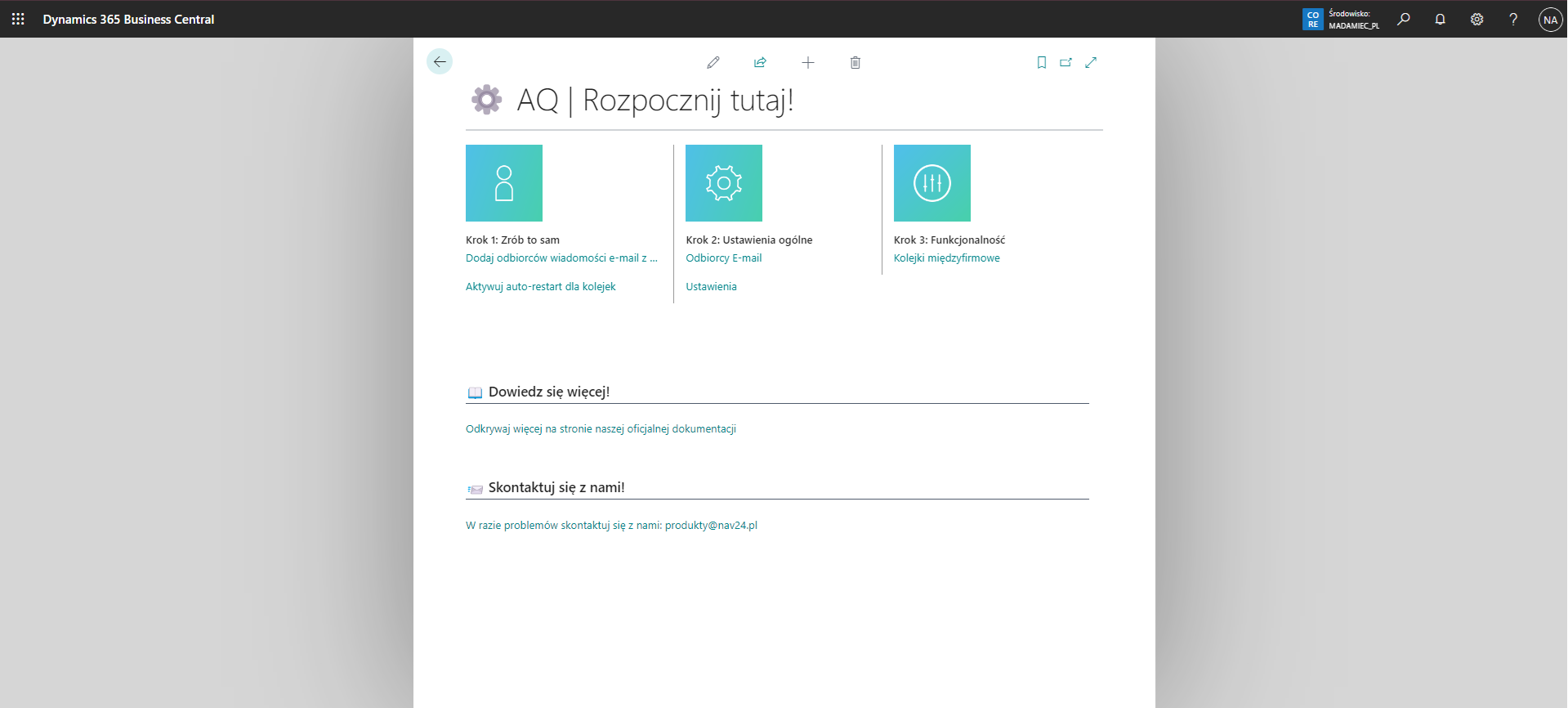Click the trash delete icon
The height and width of the screenshot is (708, 1568).
855,63
